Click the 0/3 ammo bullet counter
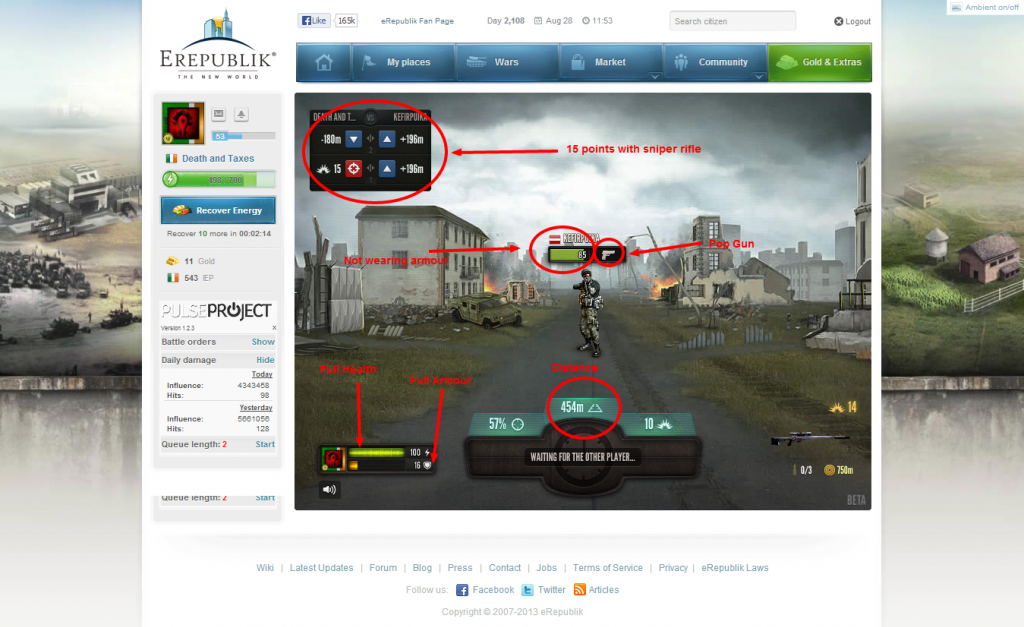Screen dimensions: 1024x627 [803, 470]
